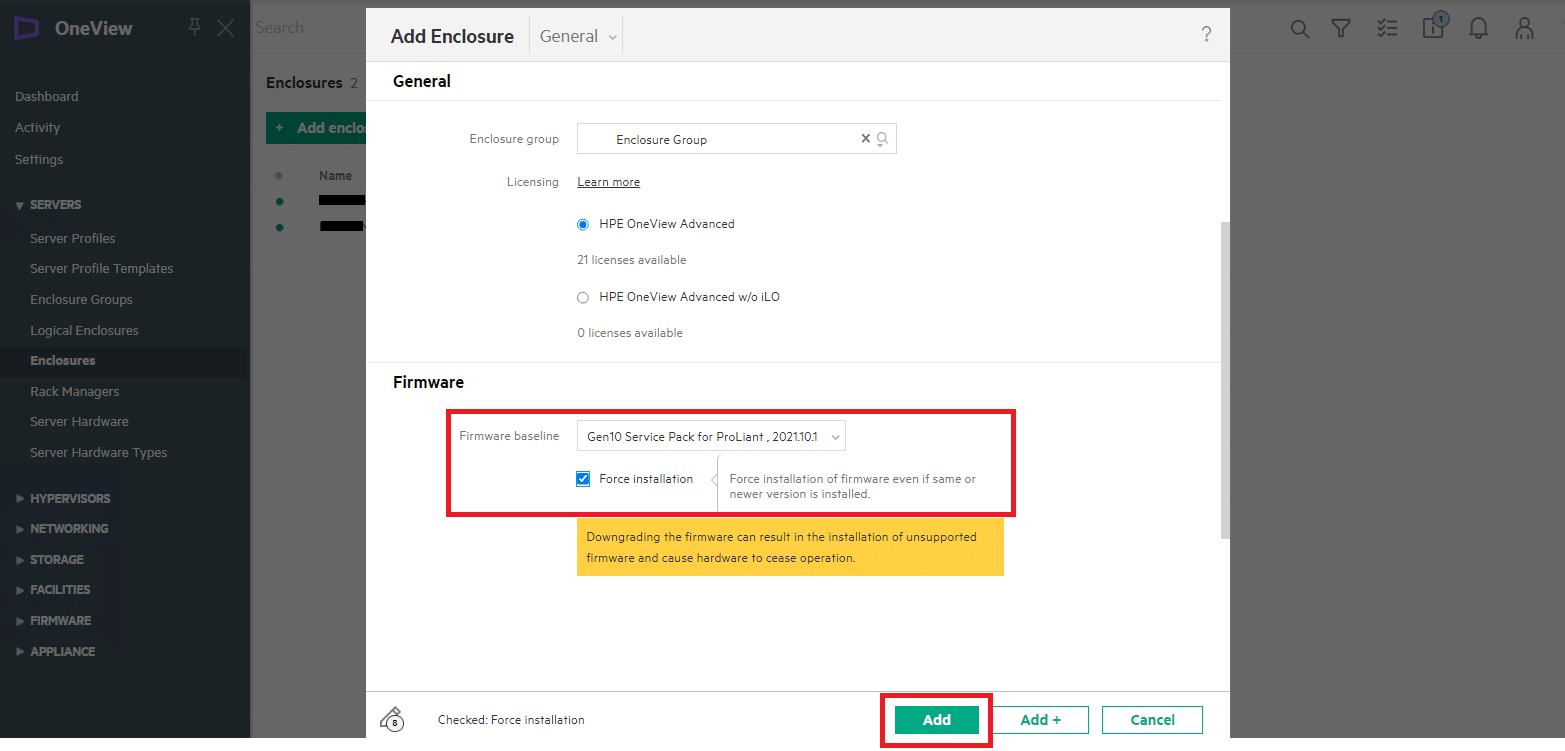1565x751 pixels.
Task: Open the change-tracking pencil icon in dialog footer
Action: point(391,719)
